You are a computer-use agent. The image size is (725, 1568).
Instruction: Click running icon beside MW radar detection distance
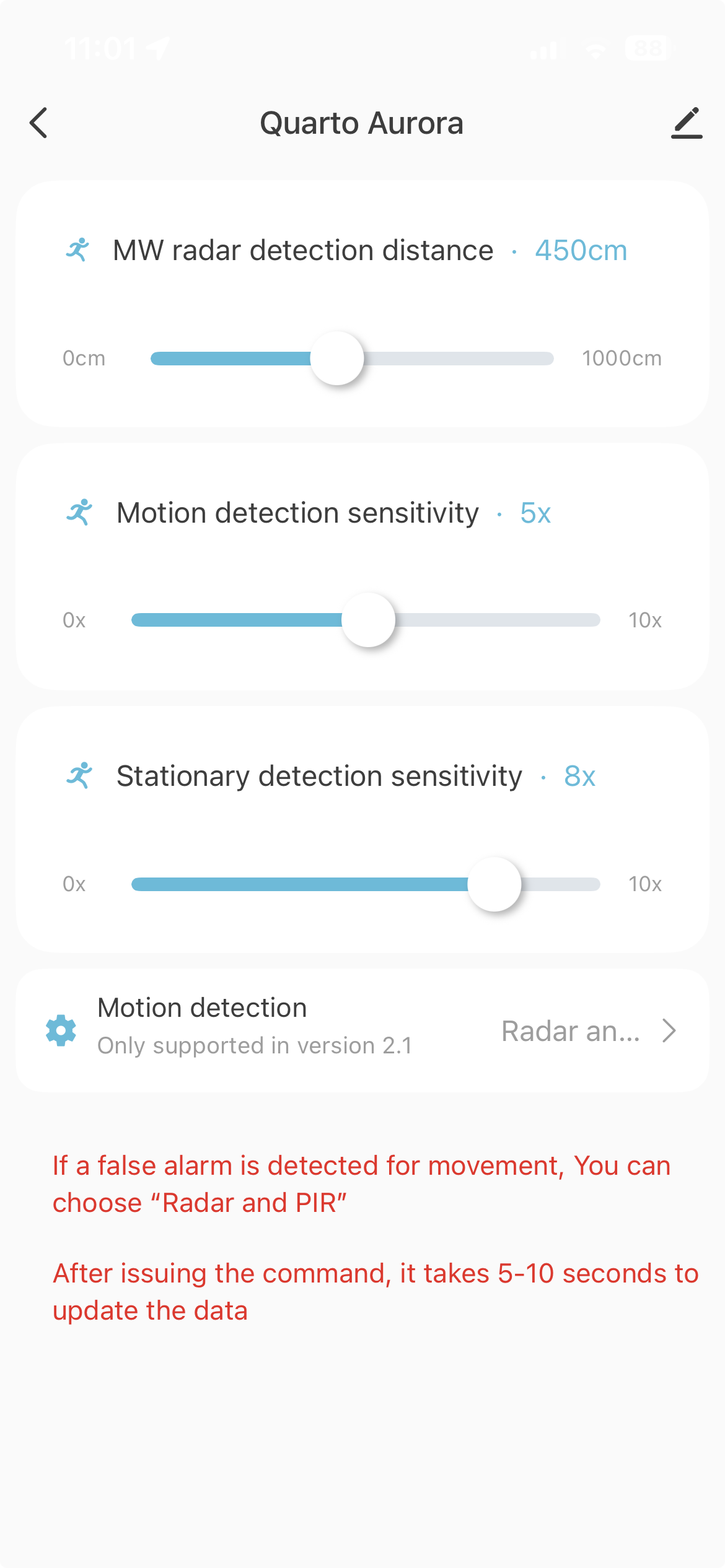[x=78, y=250]
